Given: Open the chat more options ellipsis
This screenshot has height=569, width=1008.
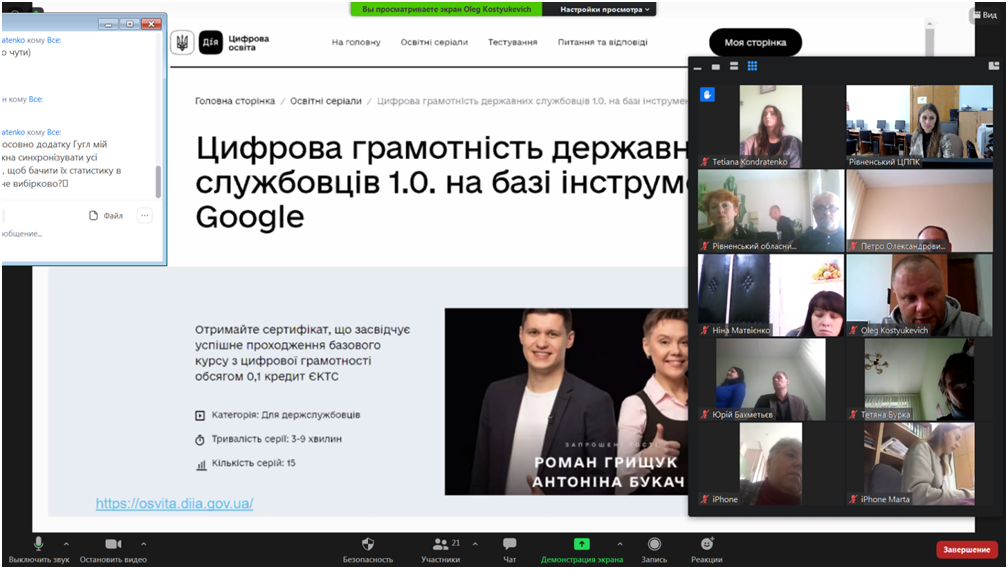Looking at the screenshot, I should [x=145, y=215].
